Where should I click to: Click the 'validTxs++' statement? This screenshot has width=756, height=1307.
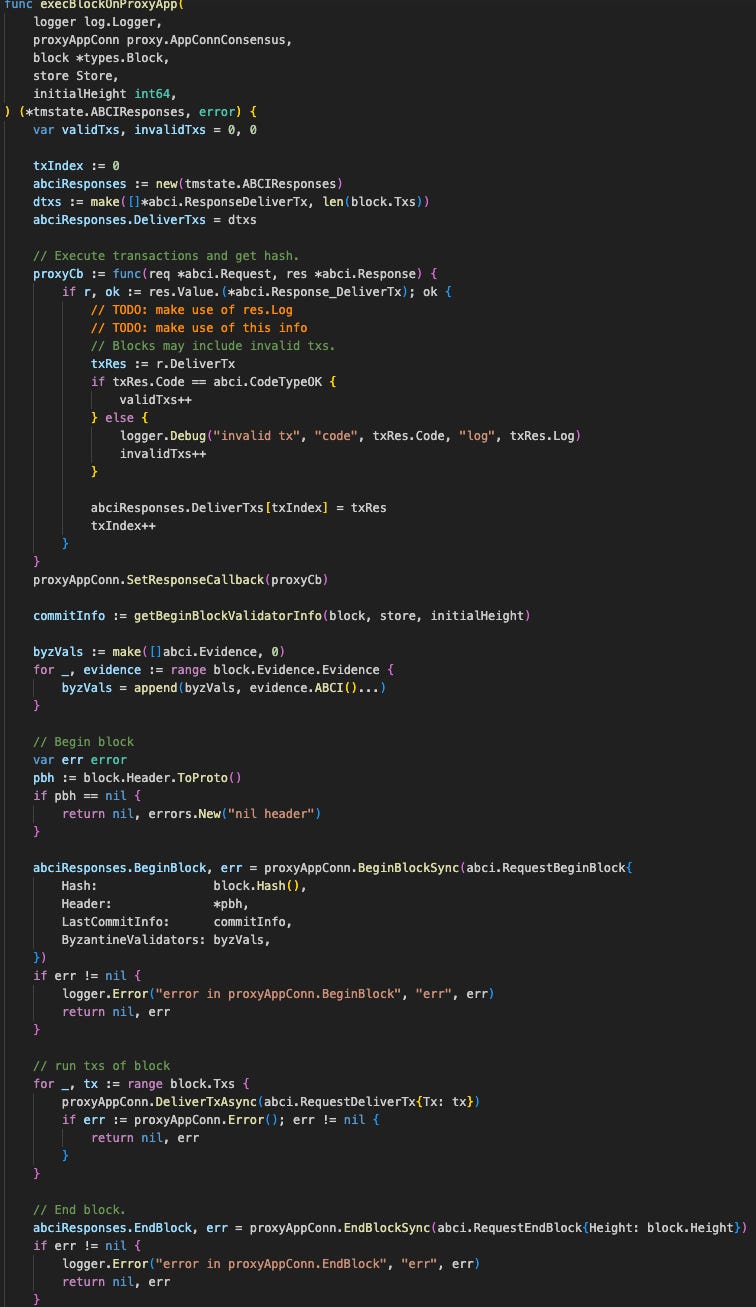click(155, 399)
